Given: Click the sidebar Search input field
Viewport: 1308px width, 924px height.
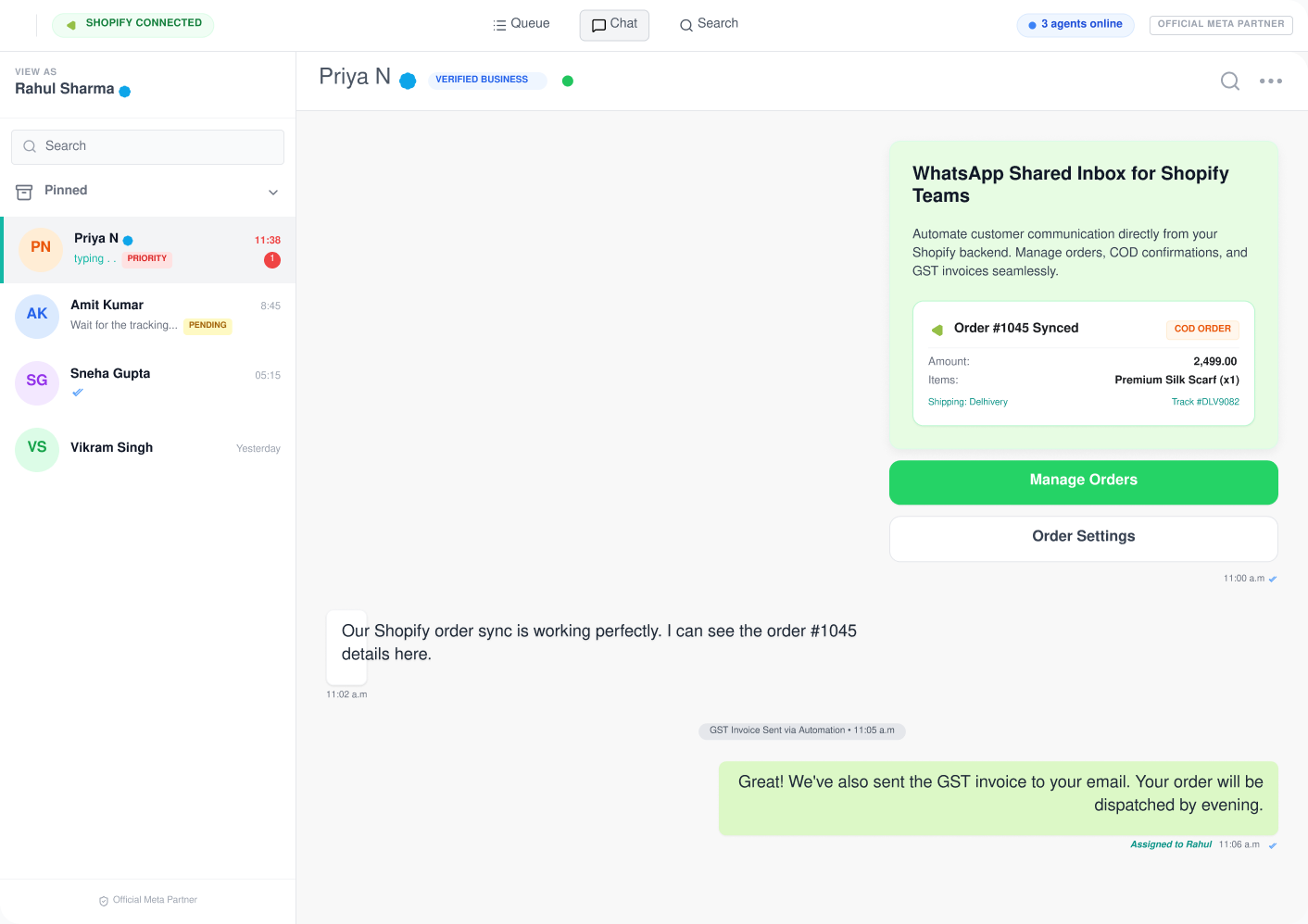Looking at the screenshot, I should pyautogui.click(x=147, y=146).
